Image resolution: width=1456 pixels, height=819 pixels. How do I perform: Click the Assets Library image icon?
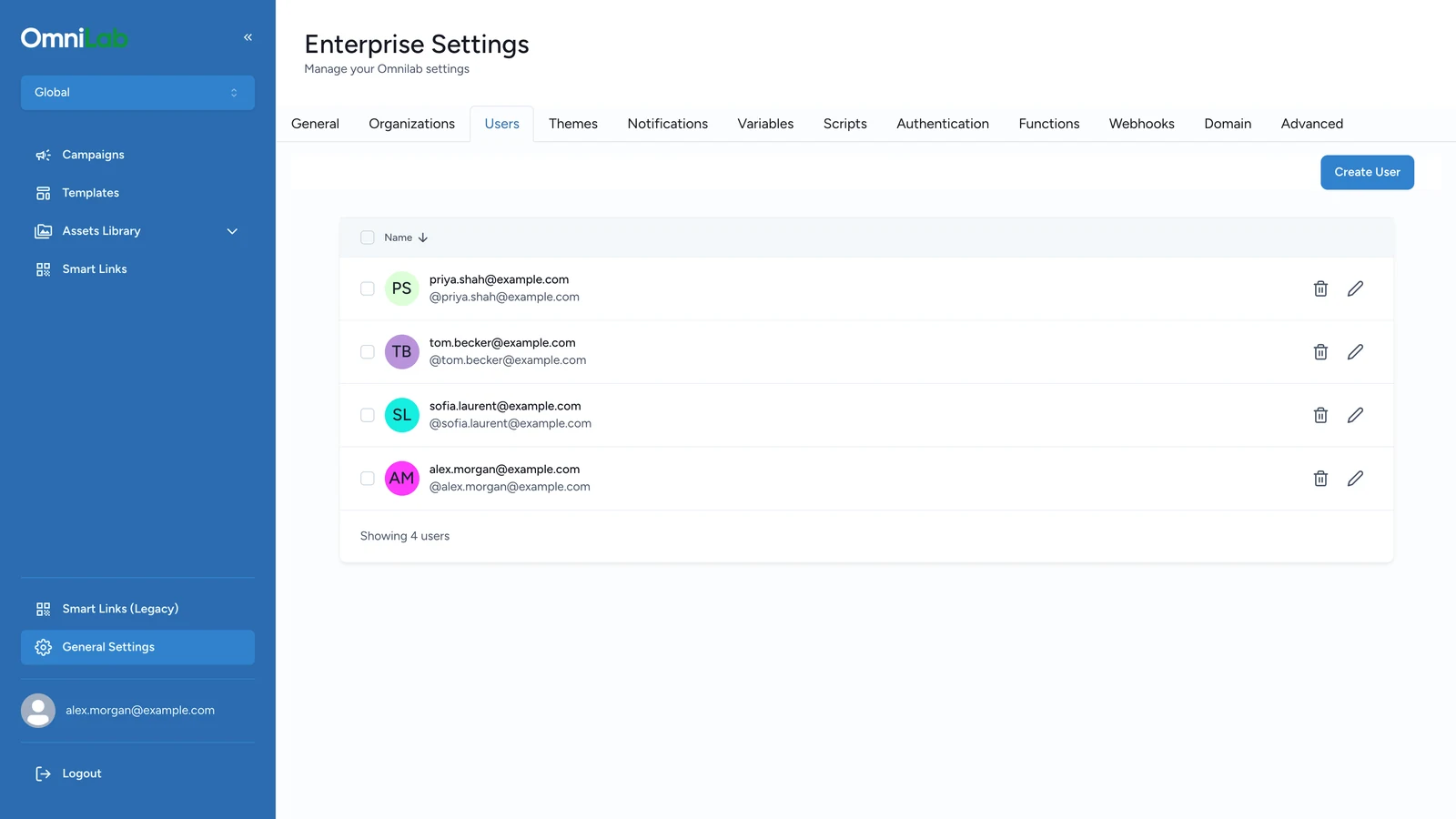tap(43, 231)
